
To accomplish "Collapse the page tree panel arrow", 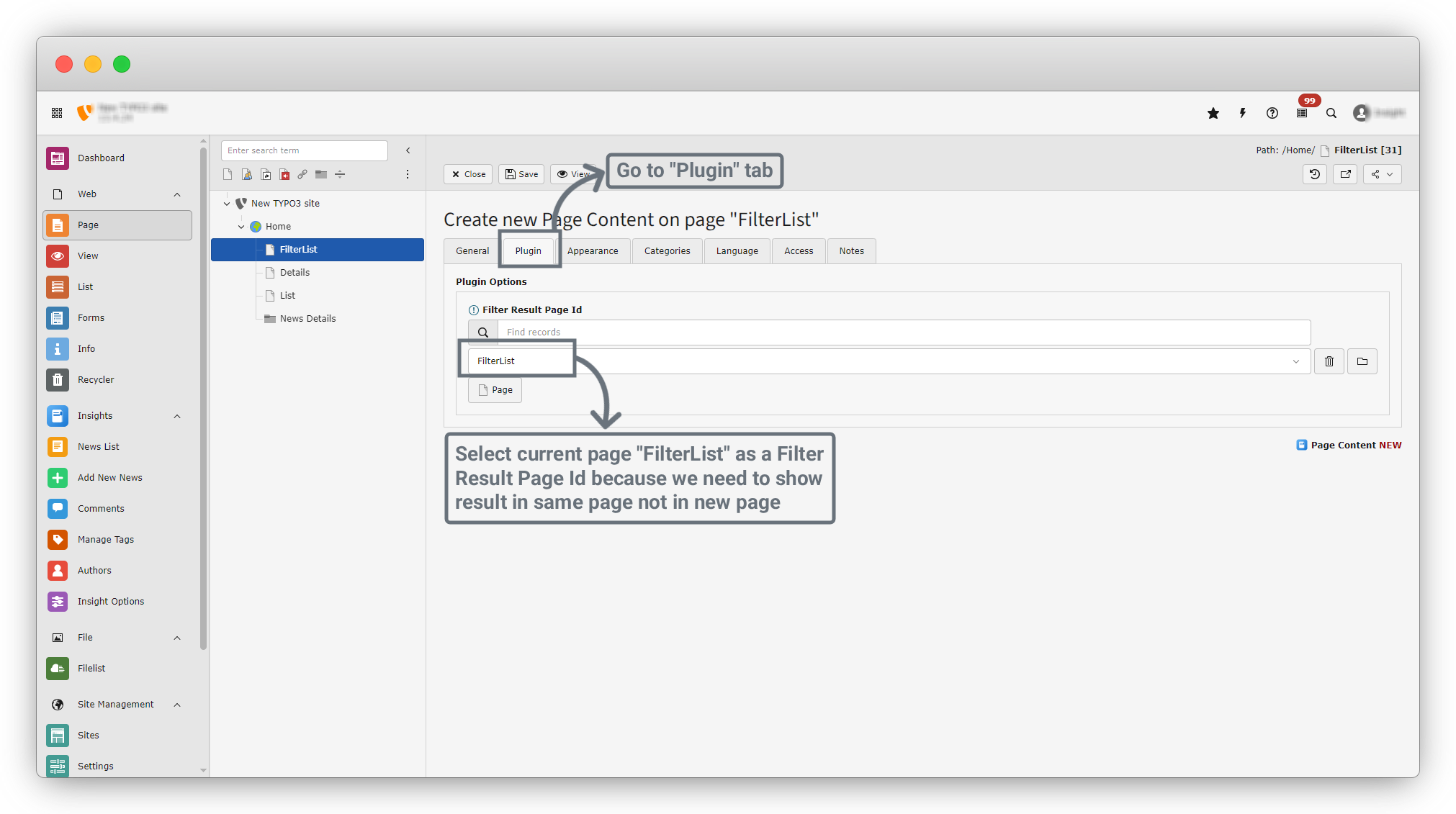I will point(408,150).
